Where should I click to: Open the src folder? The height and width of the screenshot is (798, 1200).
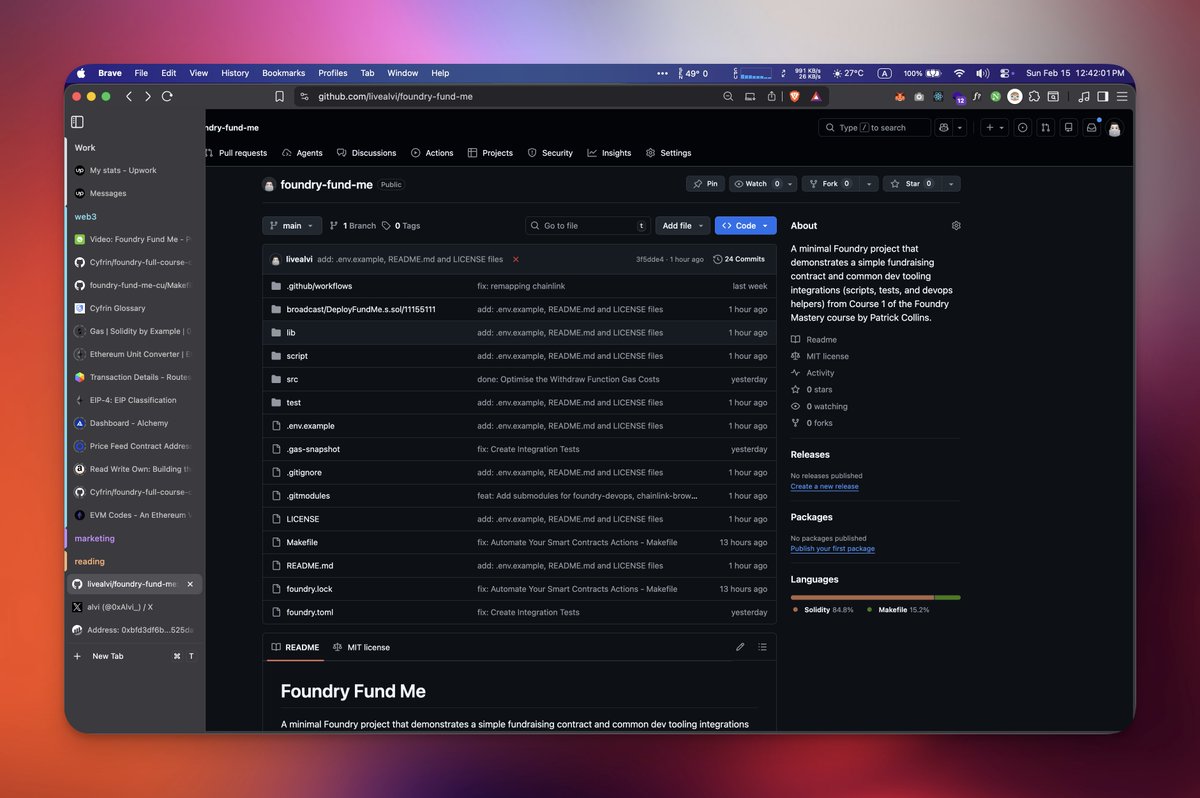[x=292, y=379]
